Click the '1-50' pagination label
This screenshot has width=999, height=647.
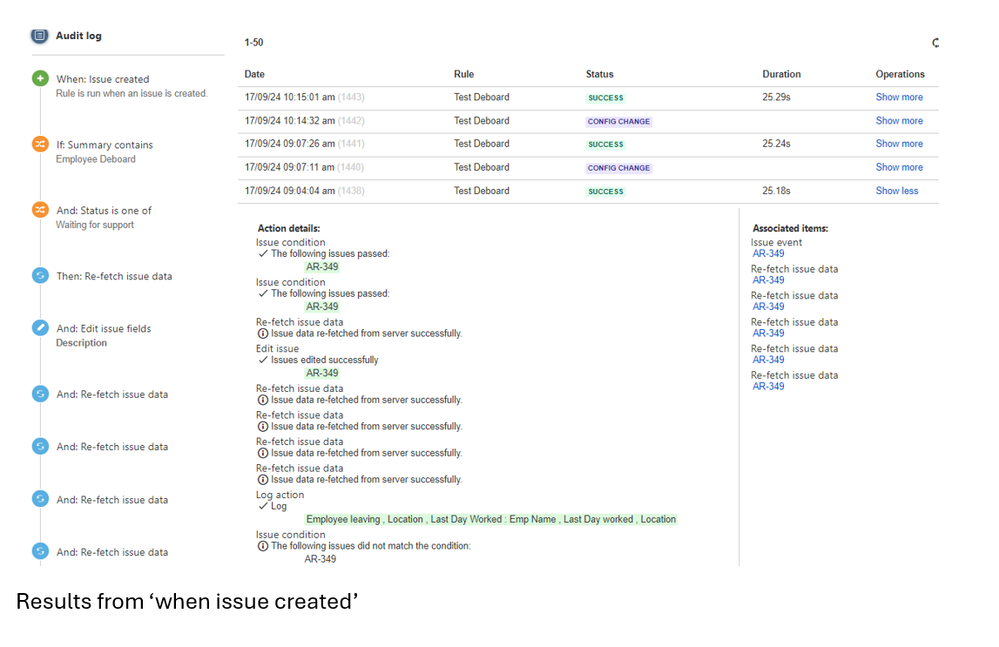(253, 43)
